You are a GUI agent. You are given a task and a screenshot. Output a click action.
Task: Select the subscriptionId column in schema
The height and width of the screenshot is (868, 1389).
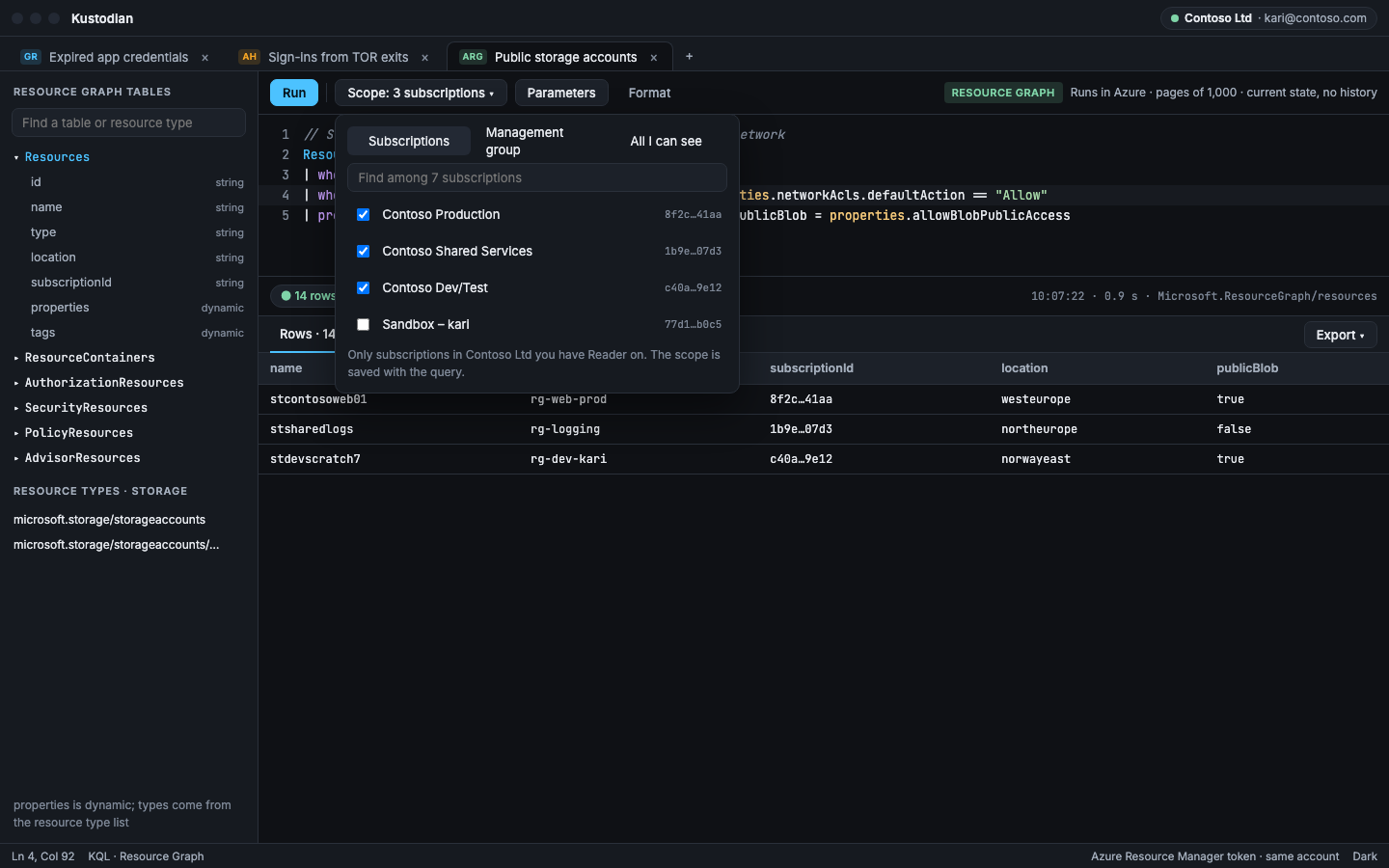click(x=128, y=283)
